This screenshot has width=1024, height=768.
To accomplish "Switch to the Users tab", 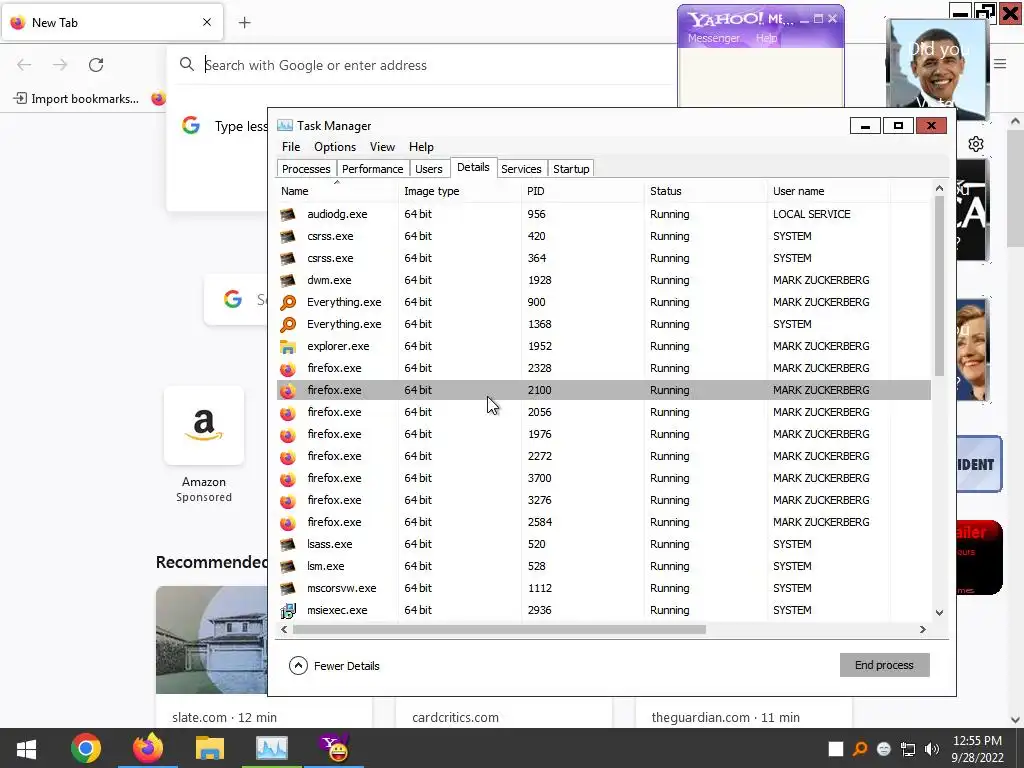I will pyautogui.click(x=428, y=168).
